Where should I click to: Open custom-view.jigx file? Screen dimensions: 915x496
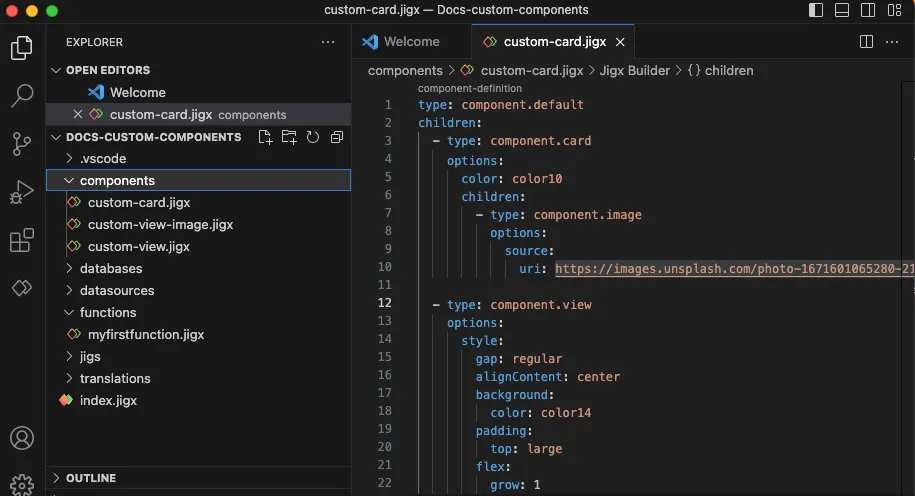198,246
